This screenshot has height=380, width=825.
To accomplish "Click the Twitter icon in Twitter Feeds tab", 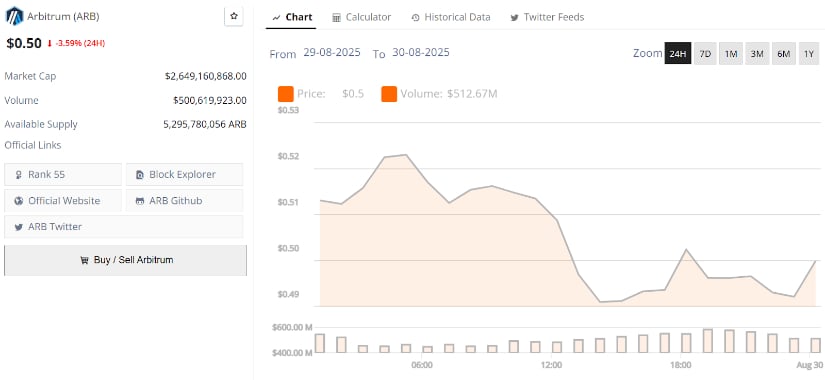I will pos(514,18).
